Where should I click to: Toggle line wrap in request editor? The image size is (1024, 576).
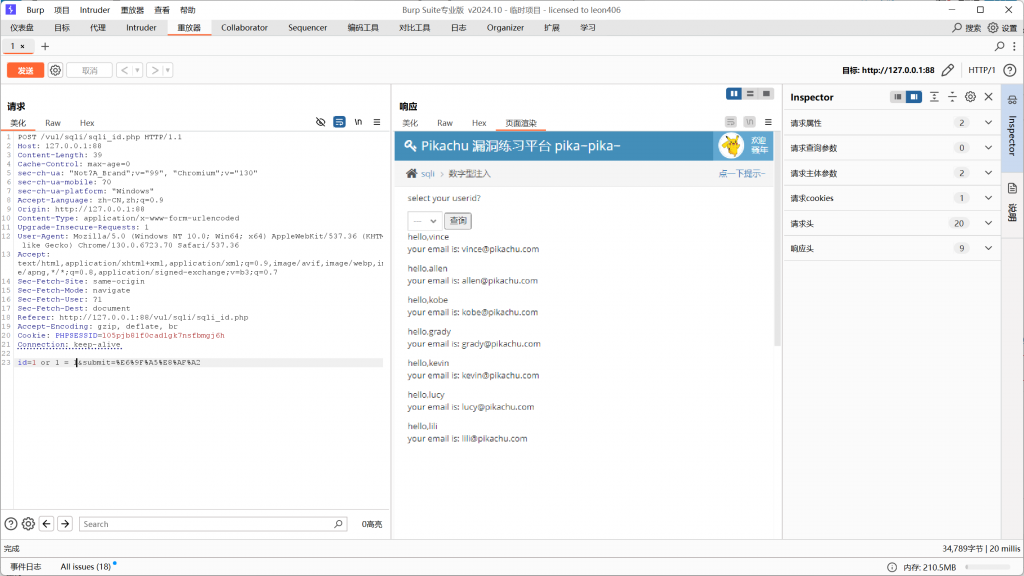click(339, 122)
